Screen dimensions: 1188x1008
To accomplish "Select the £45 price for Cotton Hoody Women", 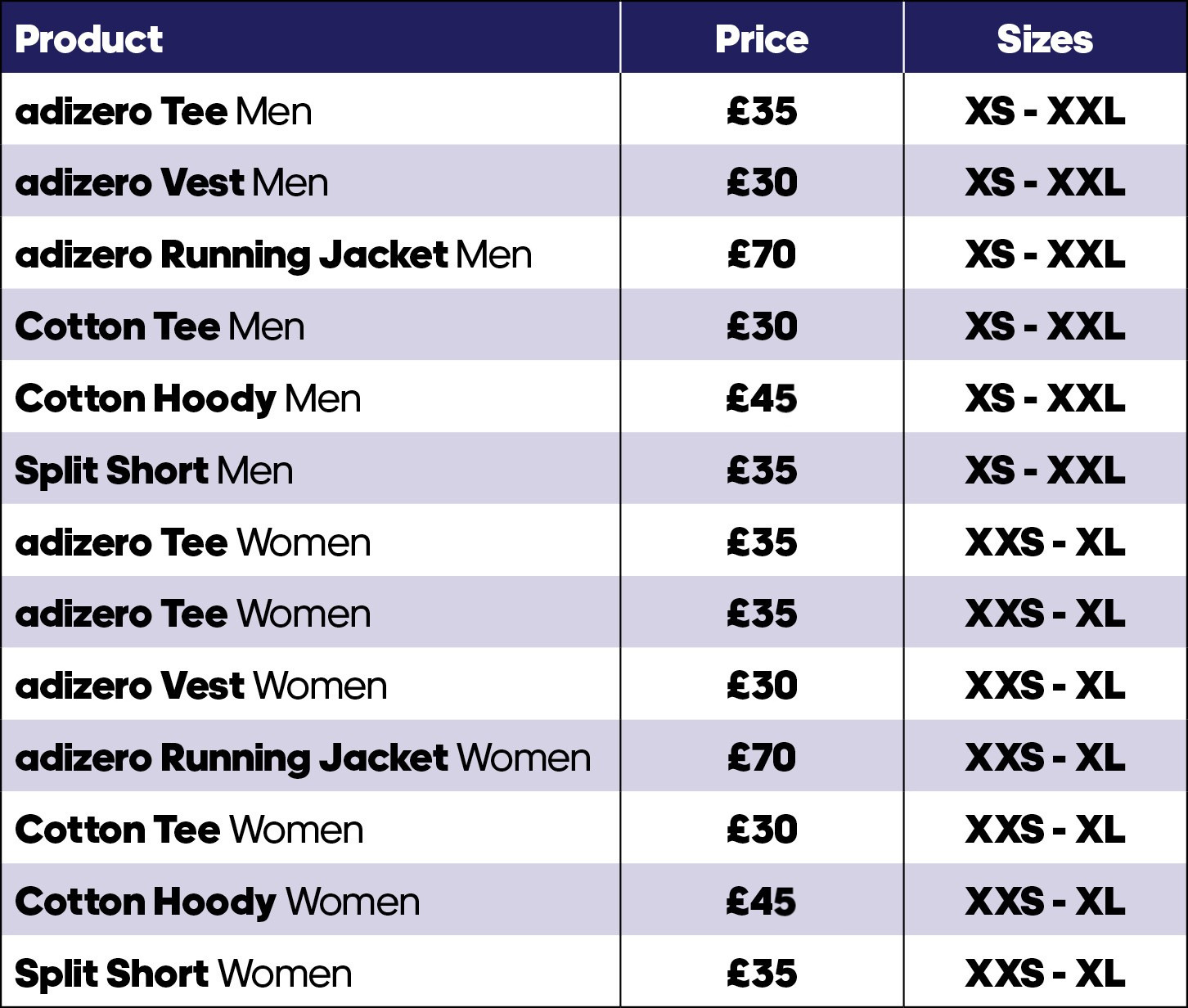I will click(761, 902).
